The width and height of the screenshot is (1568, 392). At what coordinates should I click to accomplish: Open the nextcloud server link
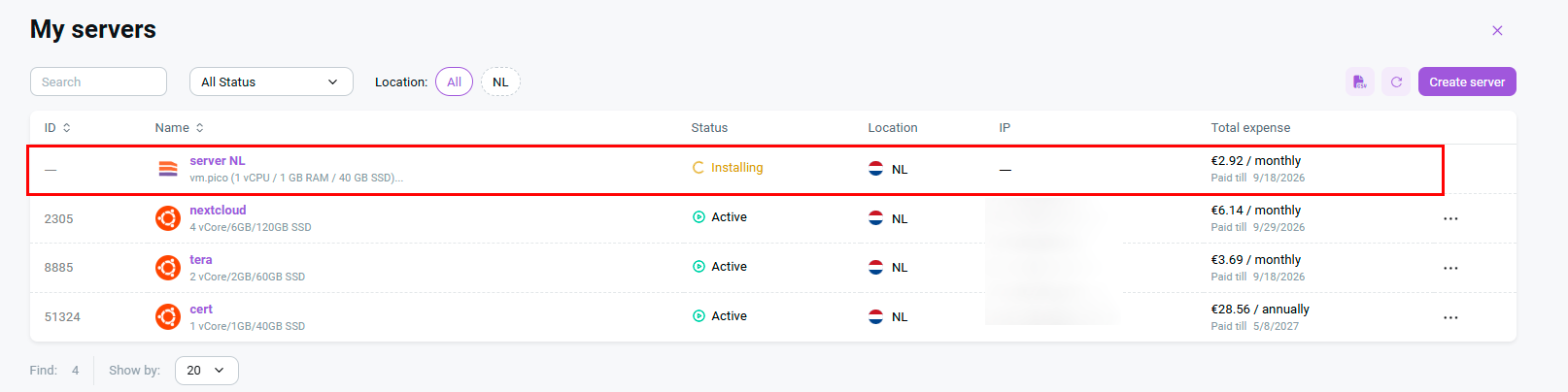218,210
